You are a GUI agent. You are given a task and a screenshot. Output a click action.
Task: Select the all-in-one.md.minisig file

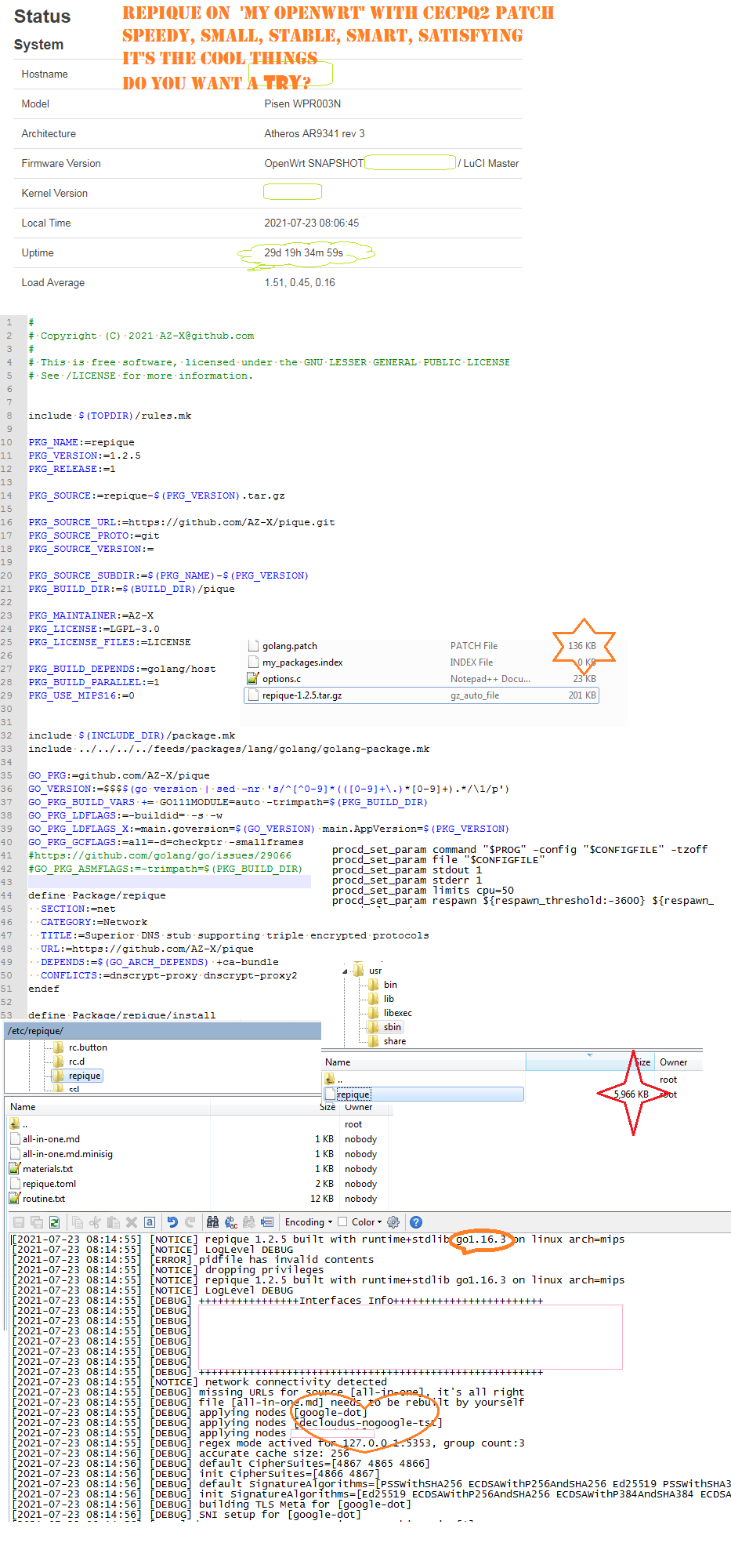[x=62, y=1154]
